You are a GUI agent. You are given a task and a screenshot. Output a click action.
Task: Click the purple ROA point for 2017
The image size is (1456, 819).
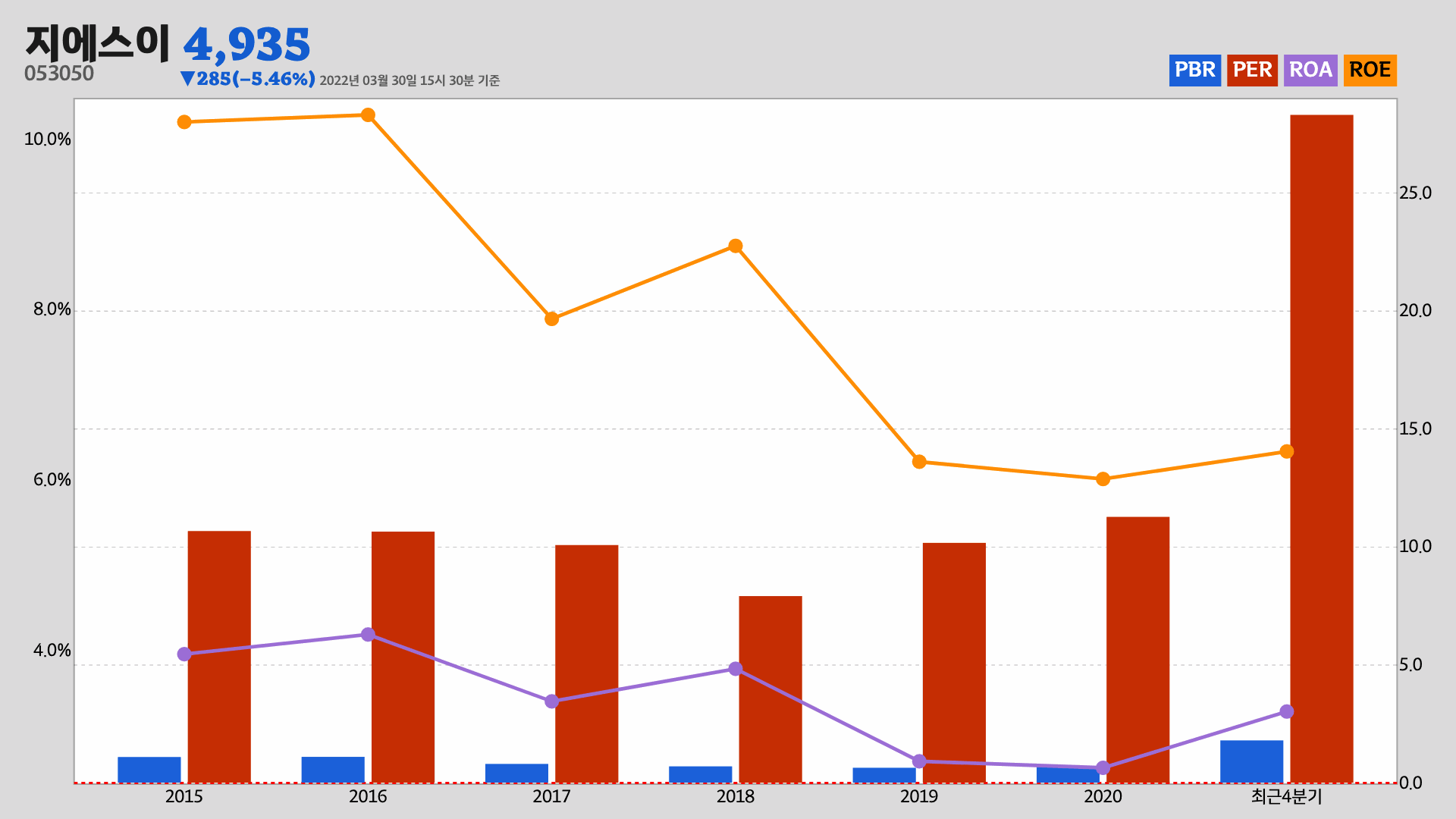pyautogui.click(x=552, y=701)
